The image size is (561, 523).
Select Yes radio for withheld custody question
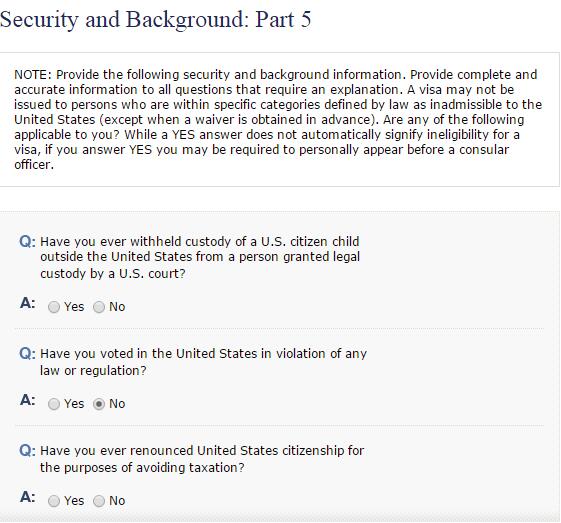click(x=54, y=307)
